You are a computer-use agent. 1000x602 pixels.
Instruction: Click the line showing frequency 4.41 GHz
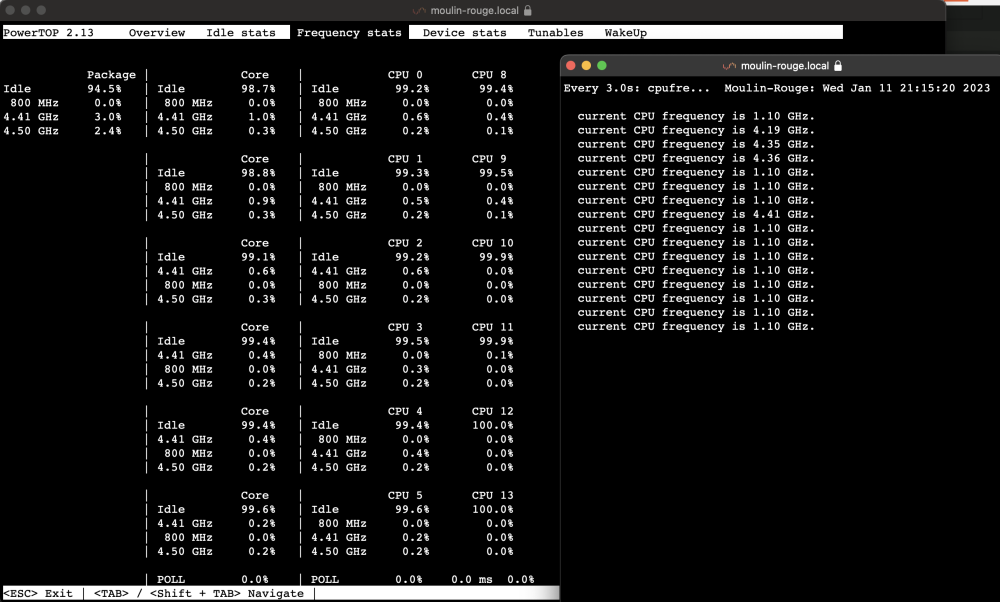pyautogui.click(x=696, y=214)
